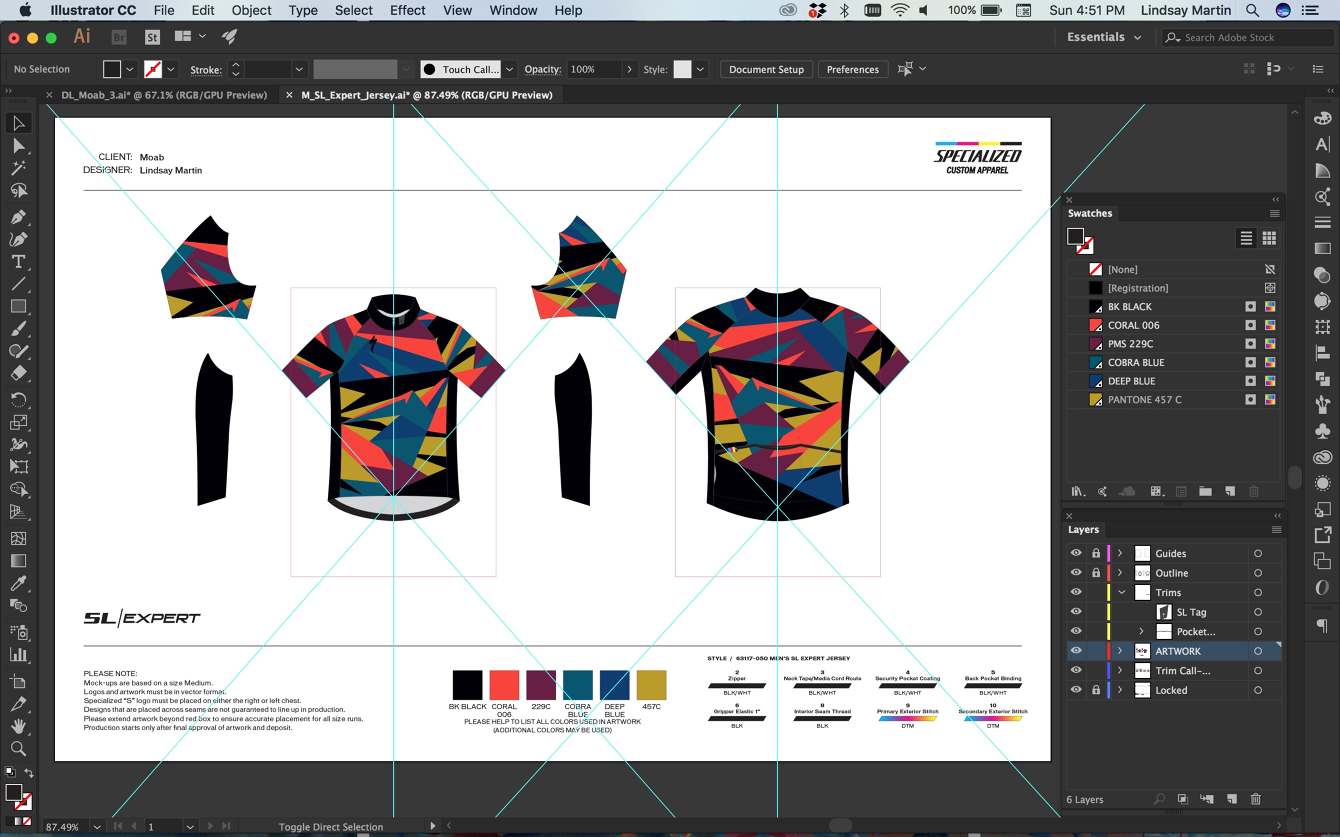The image size is (1340, 837).
Task: Select the Zoom tool at the toolbar bottom
Action: (18, 748)
